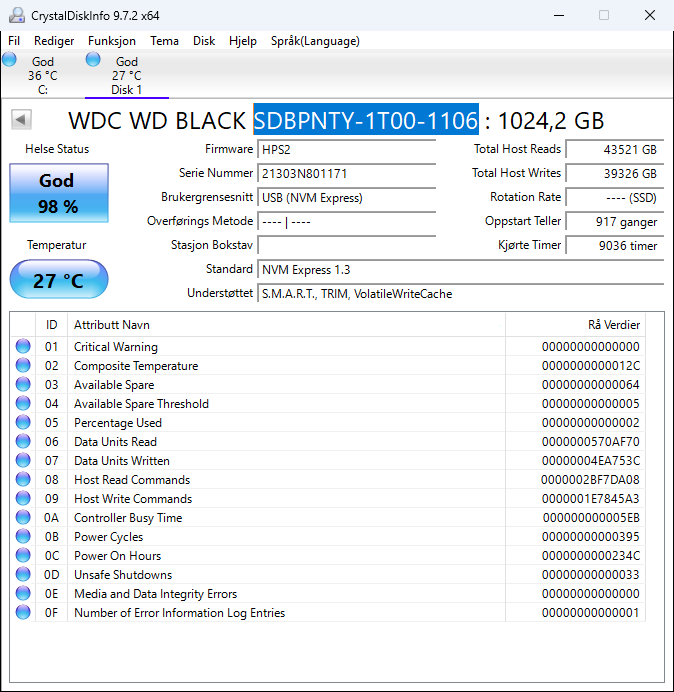Viewport: 674px width, 692px height.
Task: Click the empty Stasjon Bokstav field
Action: click(346, 245)
